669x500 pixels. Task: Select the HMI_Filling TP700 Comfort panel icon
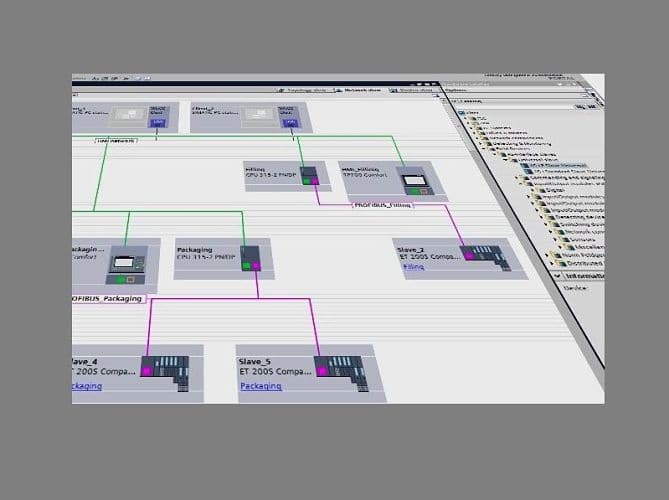(x=416, y=183)
